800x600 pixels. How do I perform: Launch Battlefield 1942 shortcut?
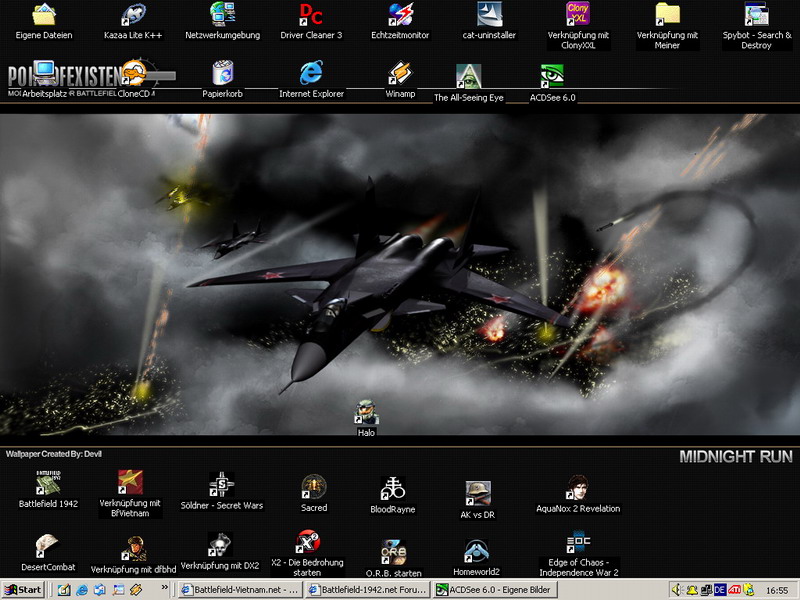[x=48, y=483]
